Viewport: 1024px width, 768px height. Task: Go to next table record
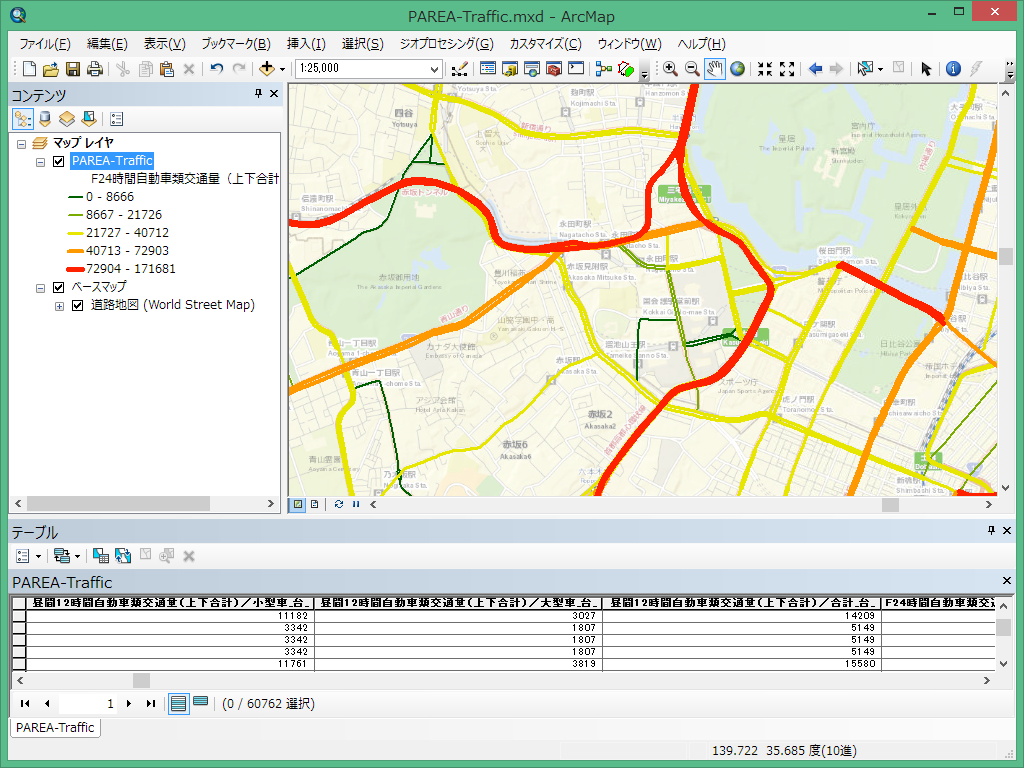tap(129, 703)
